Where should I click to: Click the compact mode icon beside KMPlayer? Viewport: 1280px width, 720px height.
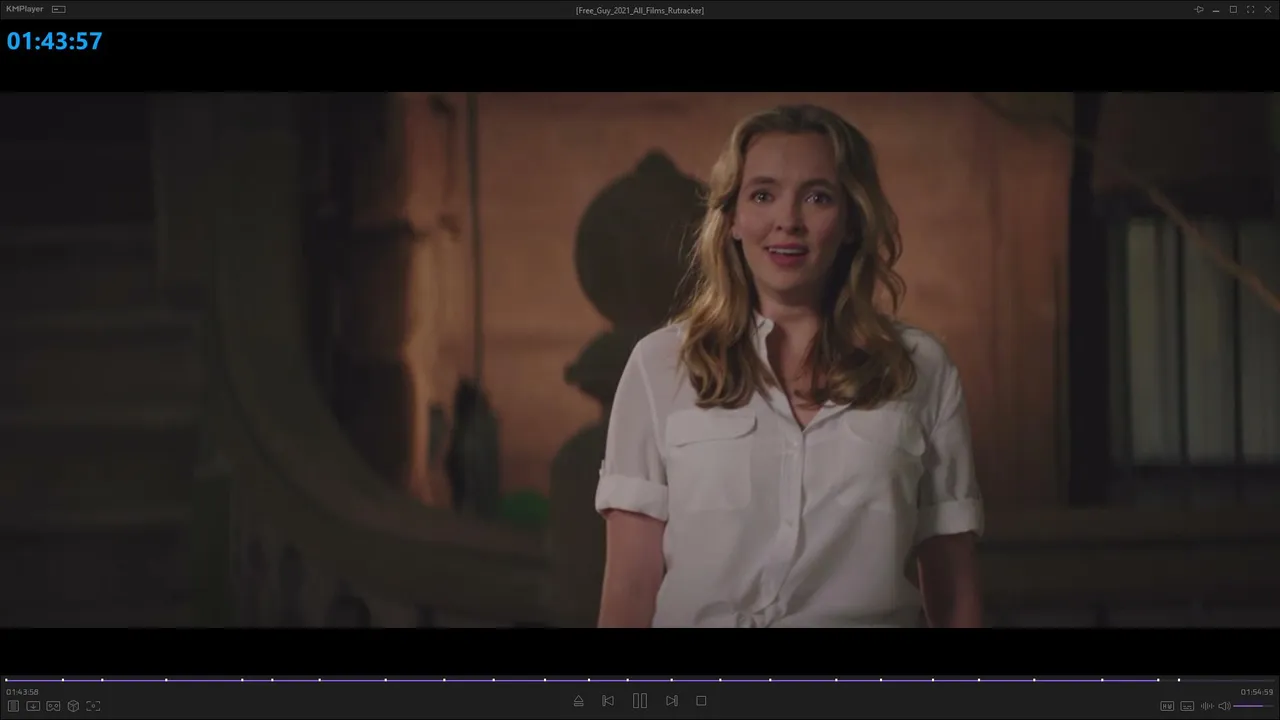click(59, 9)
